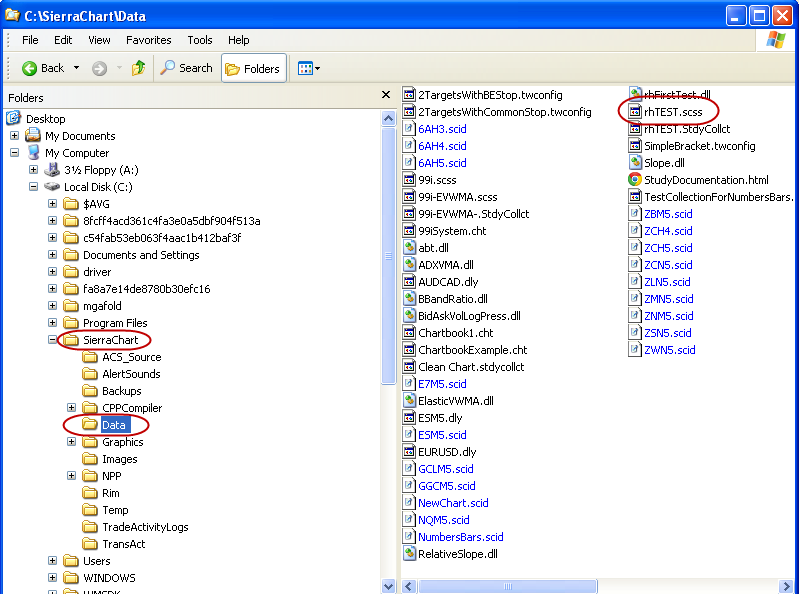Click the SimpleBracket.twconfig file icon

click(634, 146)
